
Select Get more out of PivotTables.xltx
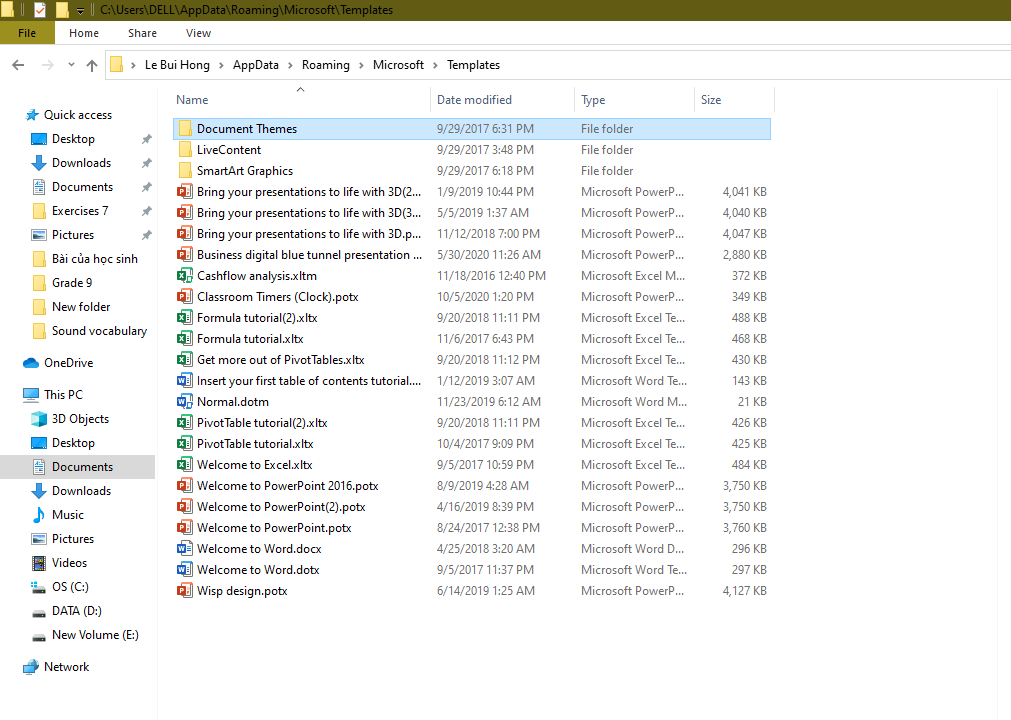coord(280,360)
